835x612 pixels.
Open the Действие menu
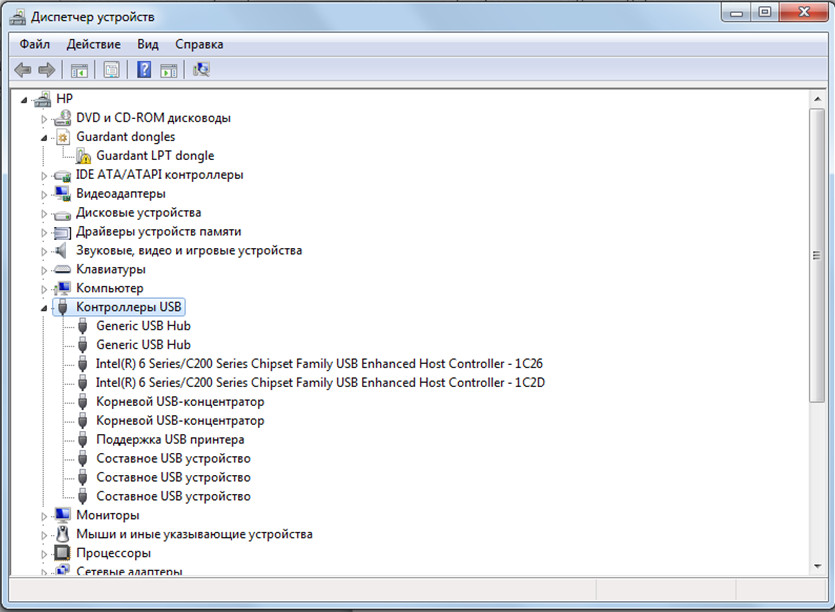coord(93,44)
